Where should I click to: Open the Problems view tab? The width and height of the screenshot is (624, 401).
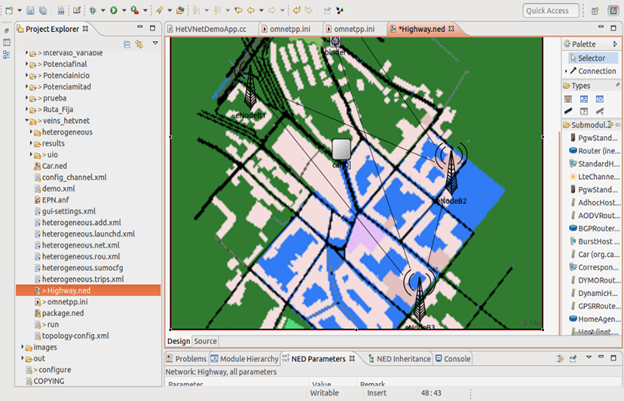pyautogui.click(x=187, y=359)
